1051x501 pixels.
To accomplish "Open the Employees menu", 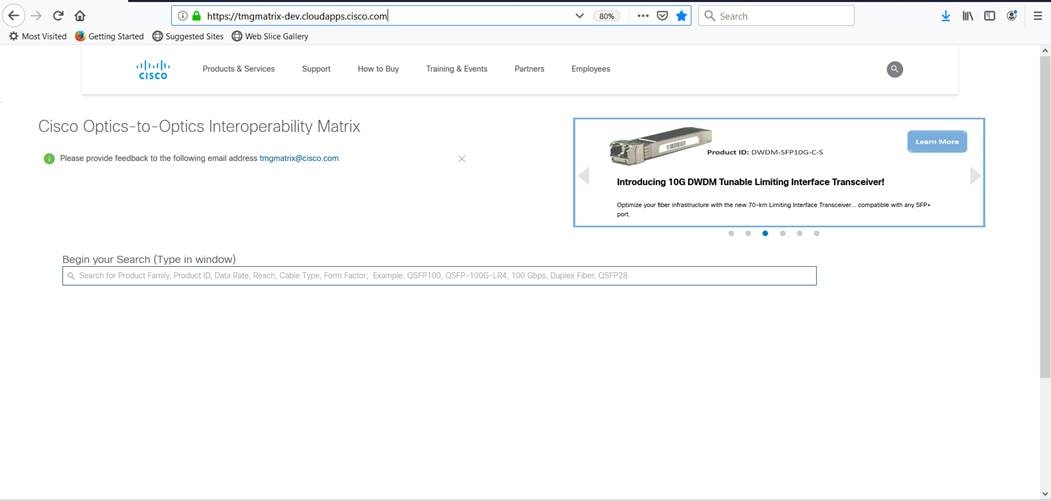I will coord(591,69).
